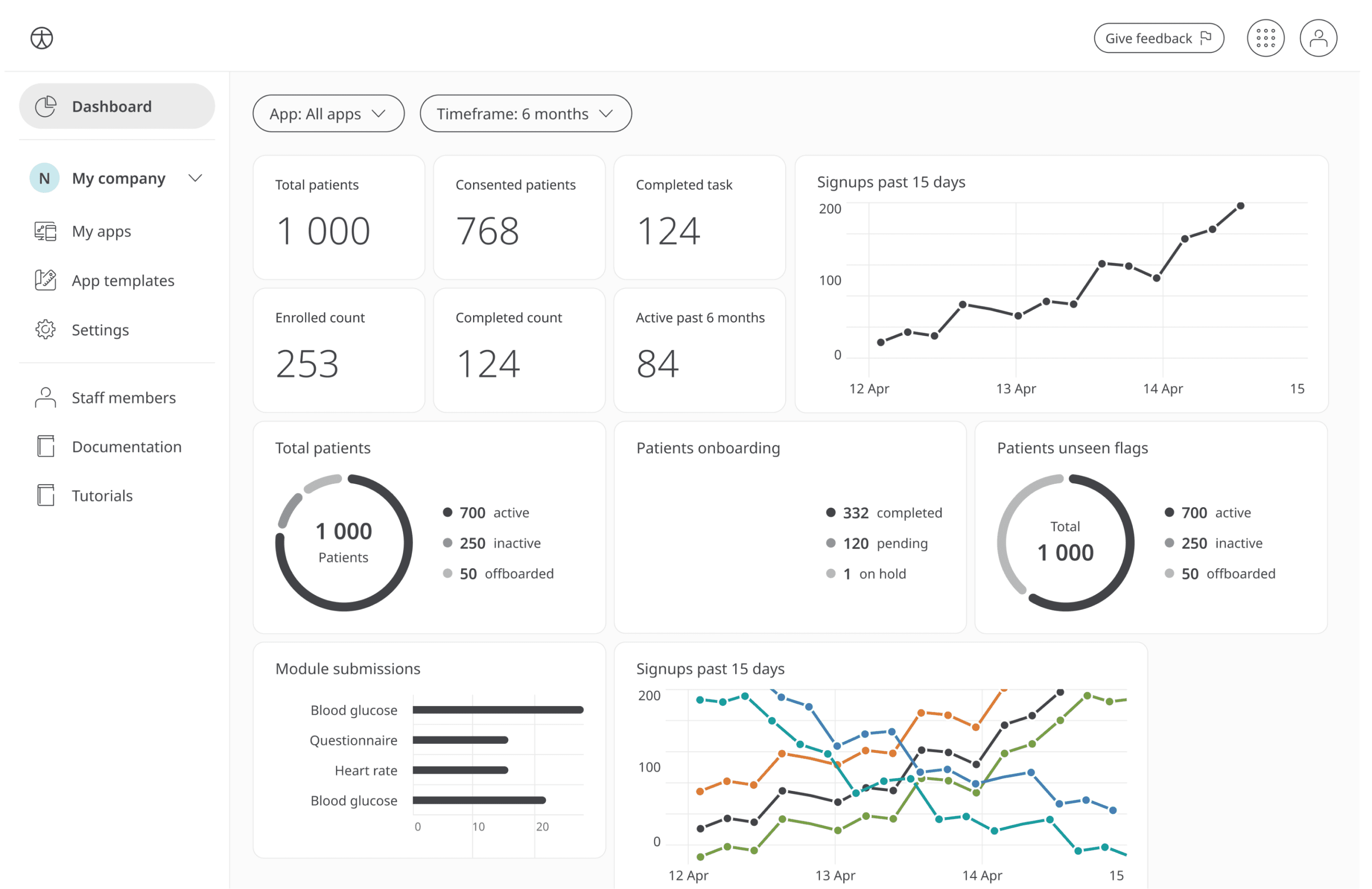Click the Staff members person icon
1372x889 pixels.
pyautogui.click(x=46, y=398)
